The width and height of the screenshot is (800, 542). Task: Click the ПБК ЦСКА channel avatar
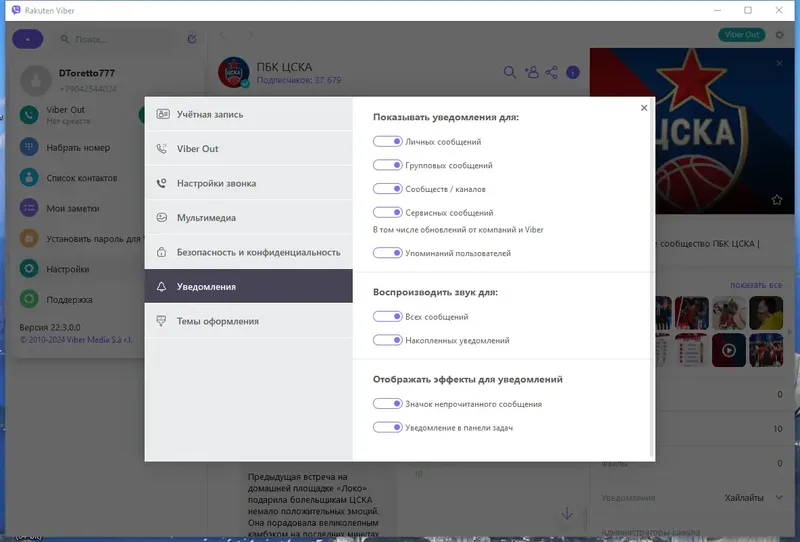click(x=234, y=72)
